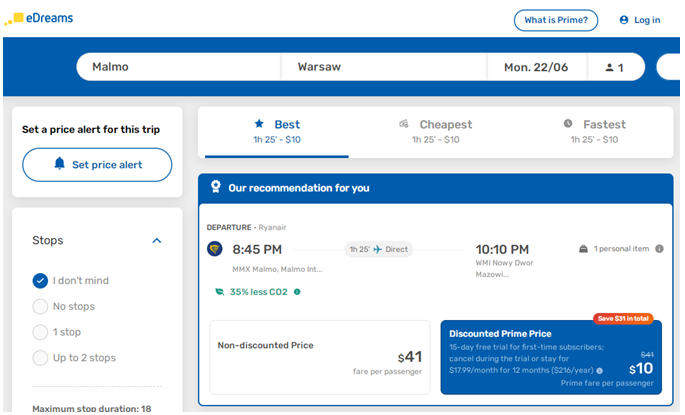Click the 1h 25' Direct duration pill
This screenshot has height=415, width=685.
378,249
